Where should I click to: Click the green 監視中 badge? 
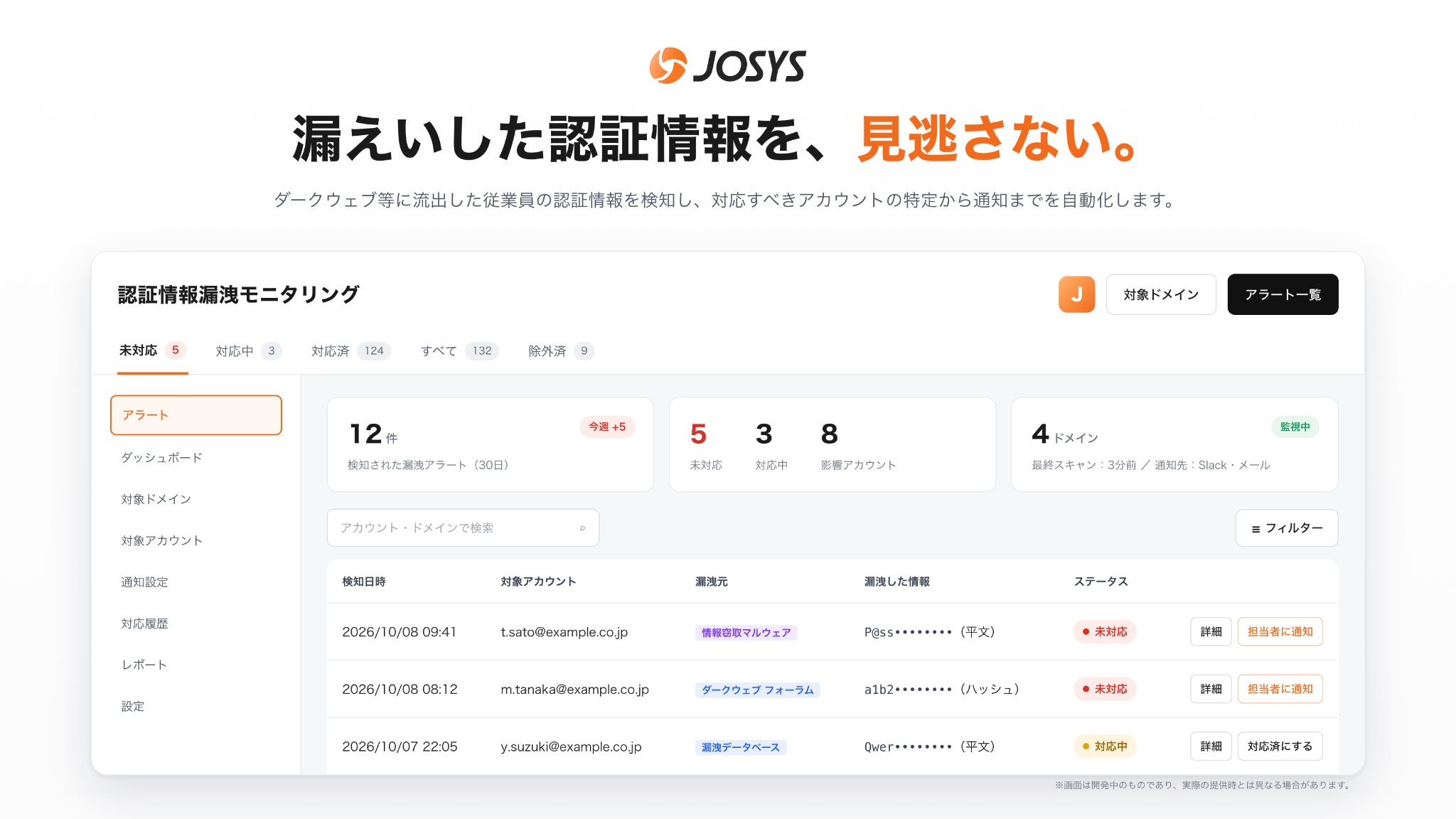point(1295,427)
